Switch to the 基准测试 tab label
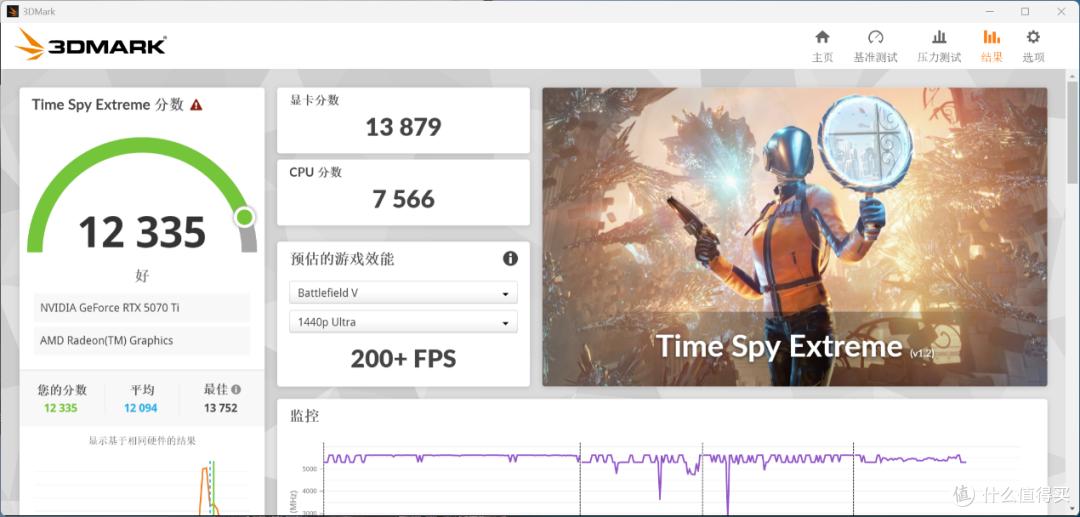 tap(875, 58)
